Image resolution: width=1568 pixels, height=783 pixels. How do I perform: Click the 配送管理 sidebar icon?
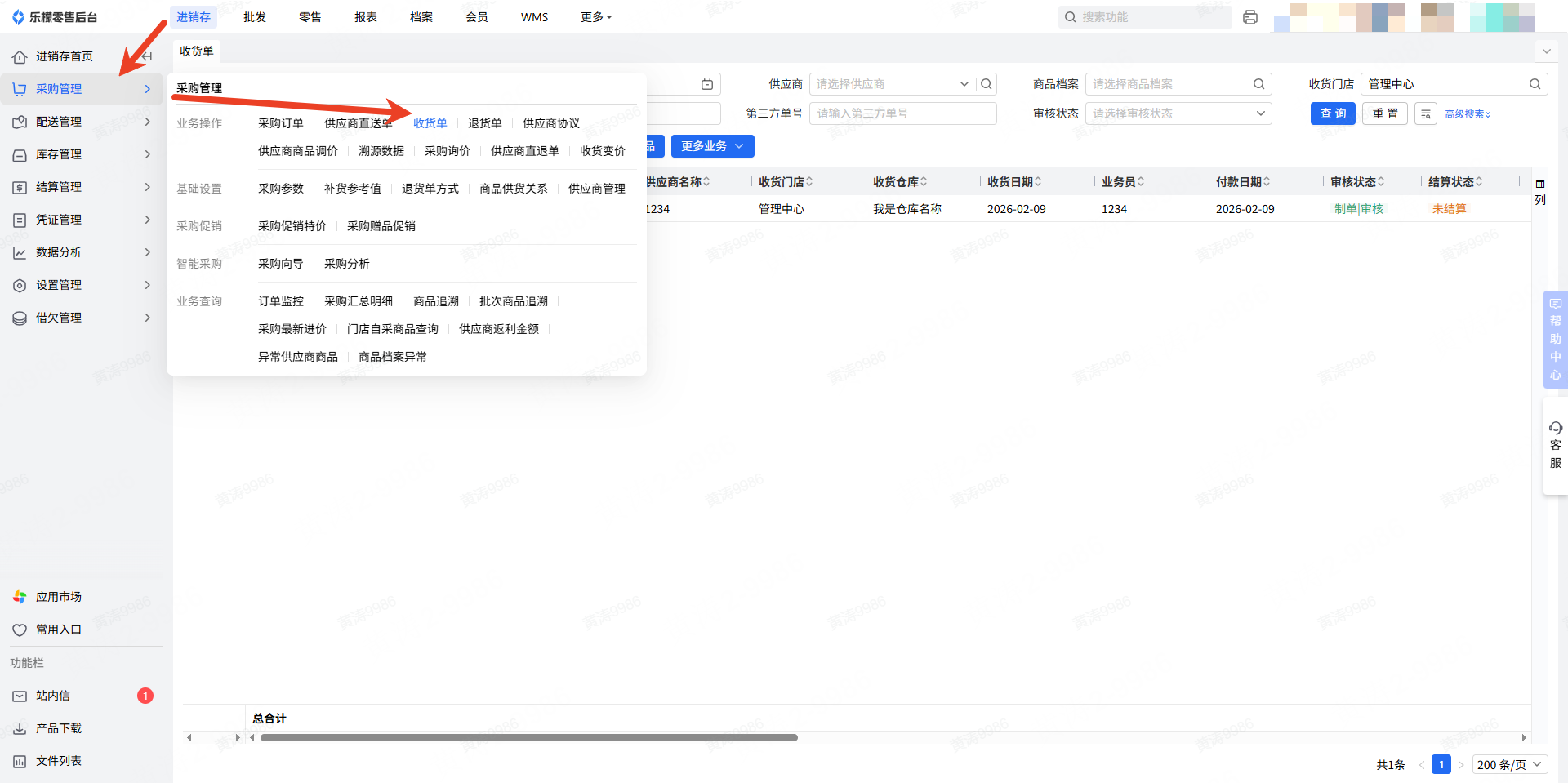click(20, 122)
